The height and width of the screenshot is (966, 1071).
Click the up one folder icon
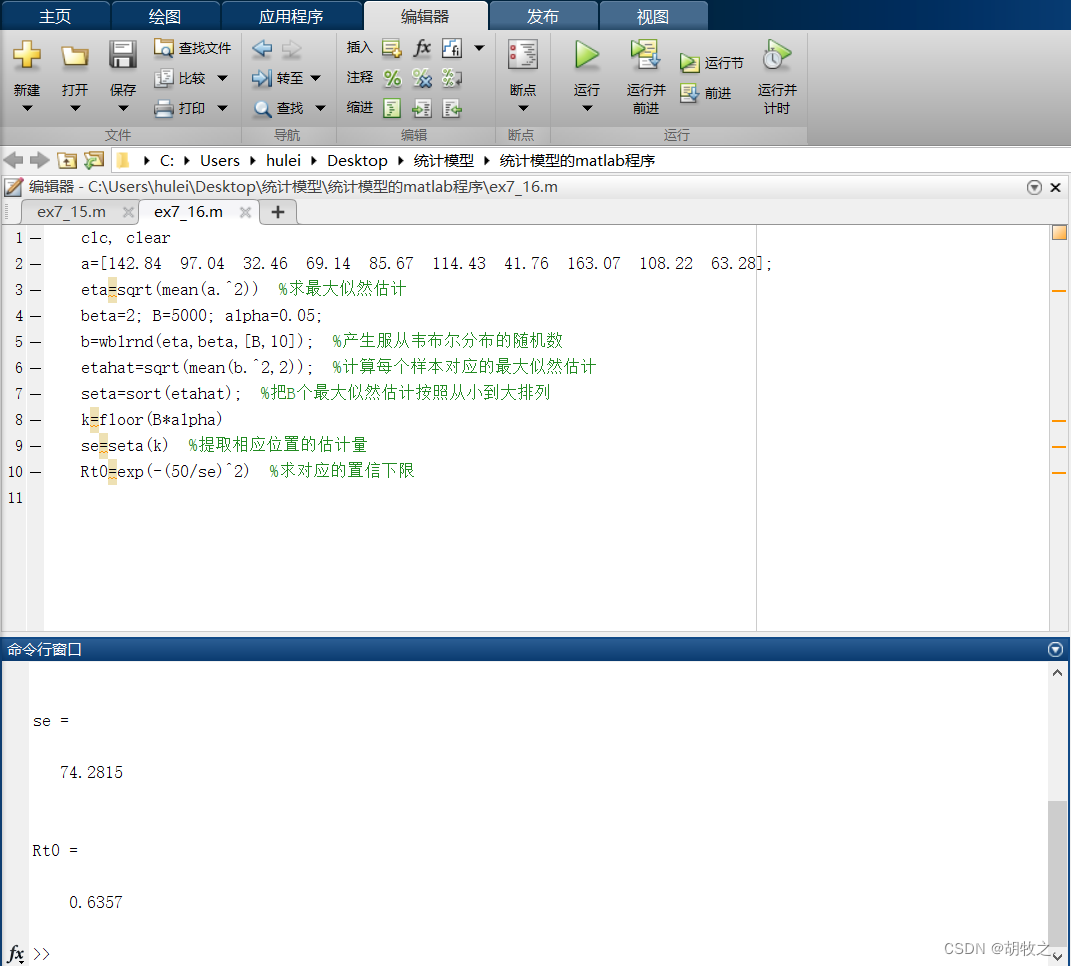pos(67,161)
